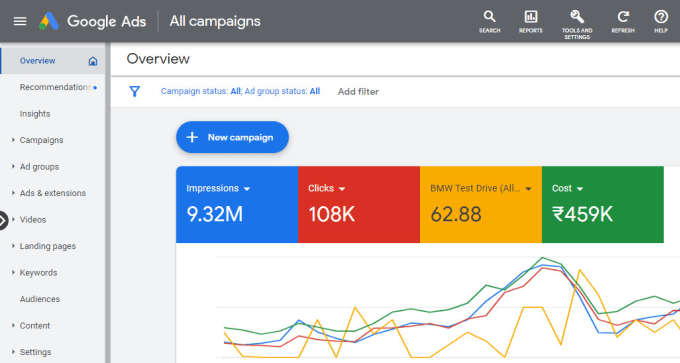
Task: Click the filter funnel icon
Action: [x=134, y=92]
